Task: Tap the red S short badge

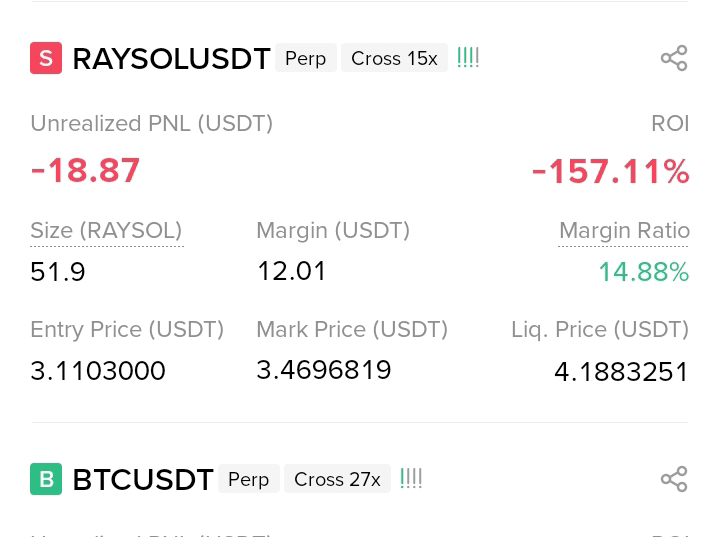Action: [x=46, y=58]
